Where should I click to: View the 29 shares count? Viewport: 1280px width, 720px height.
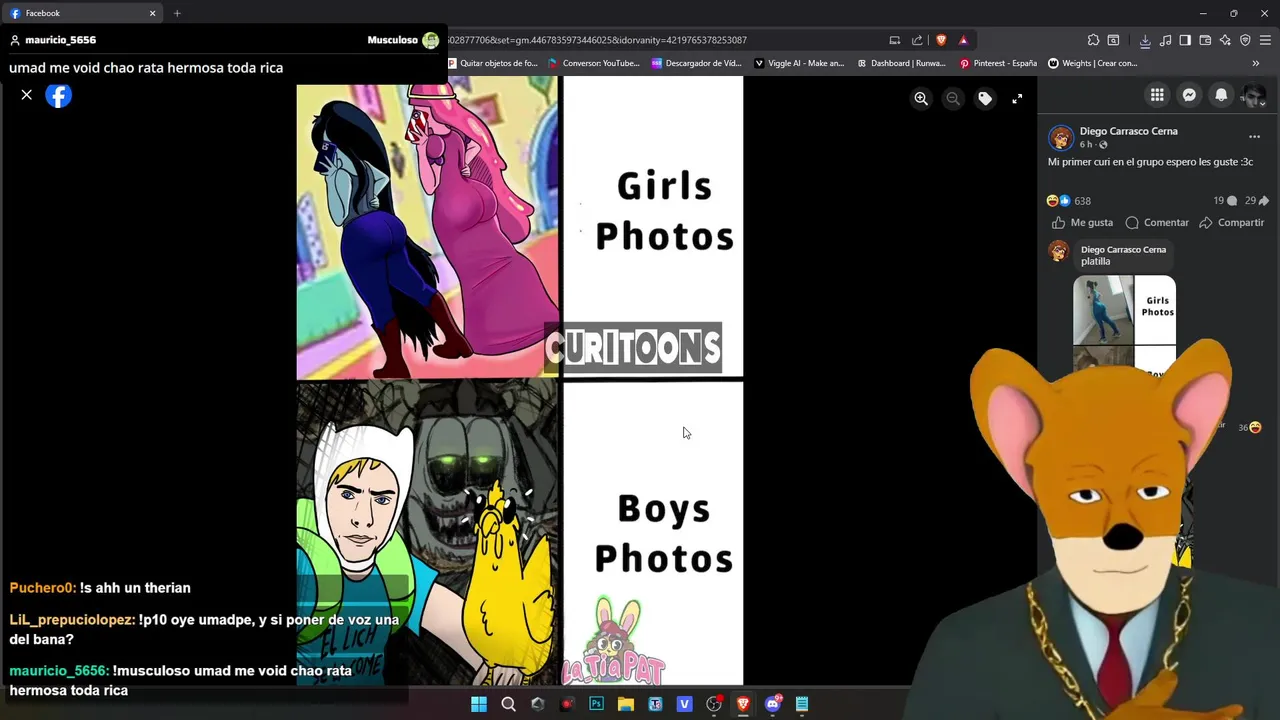(1256, 201)
